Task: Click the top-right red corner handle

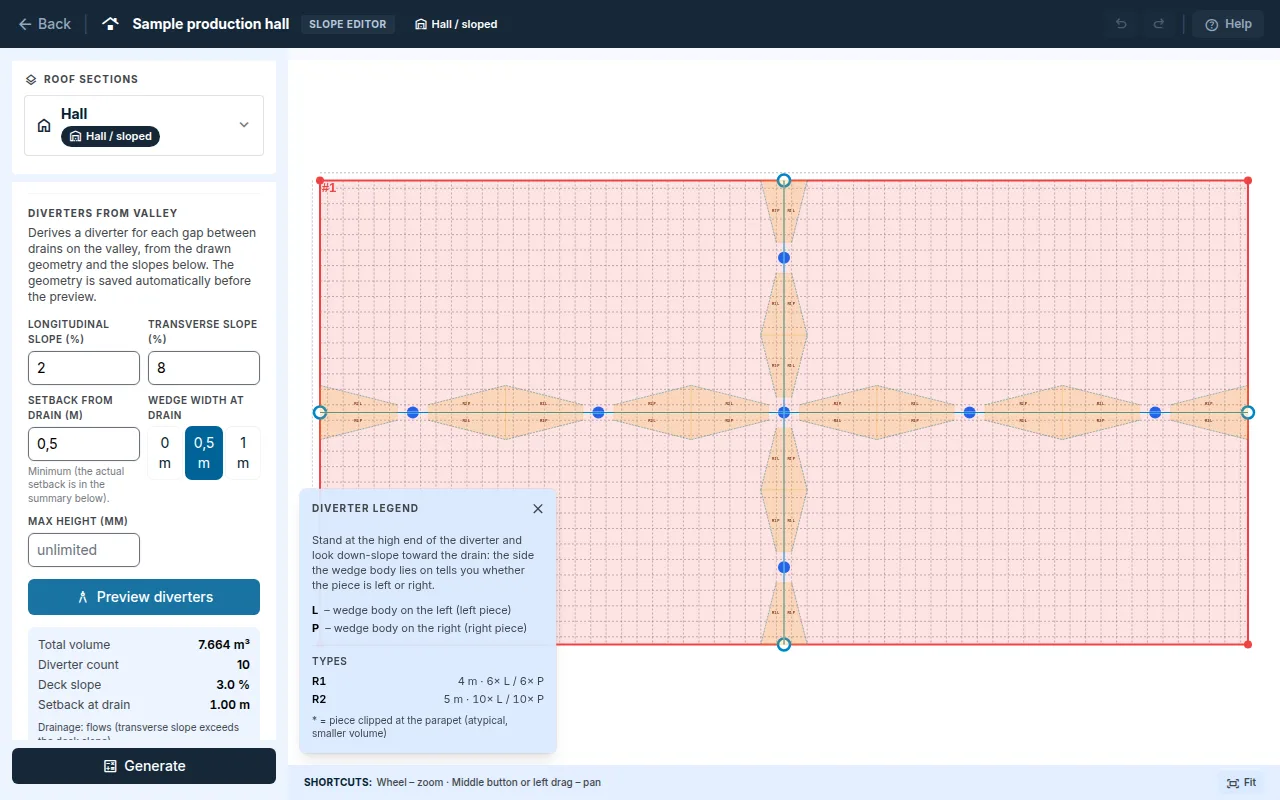Action: [x=1248, y=180]
